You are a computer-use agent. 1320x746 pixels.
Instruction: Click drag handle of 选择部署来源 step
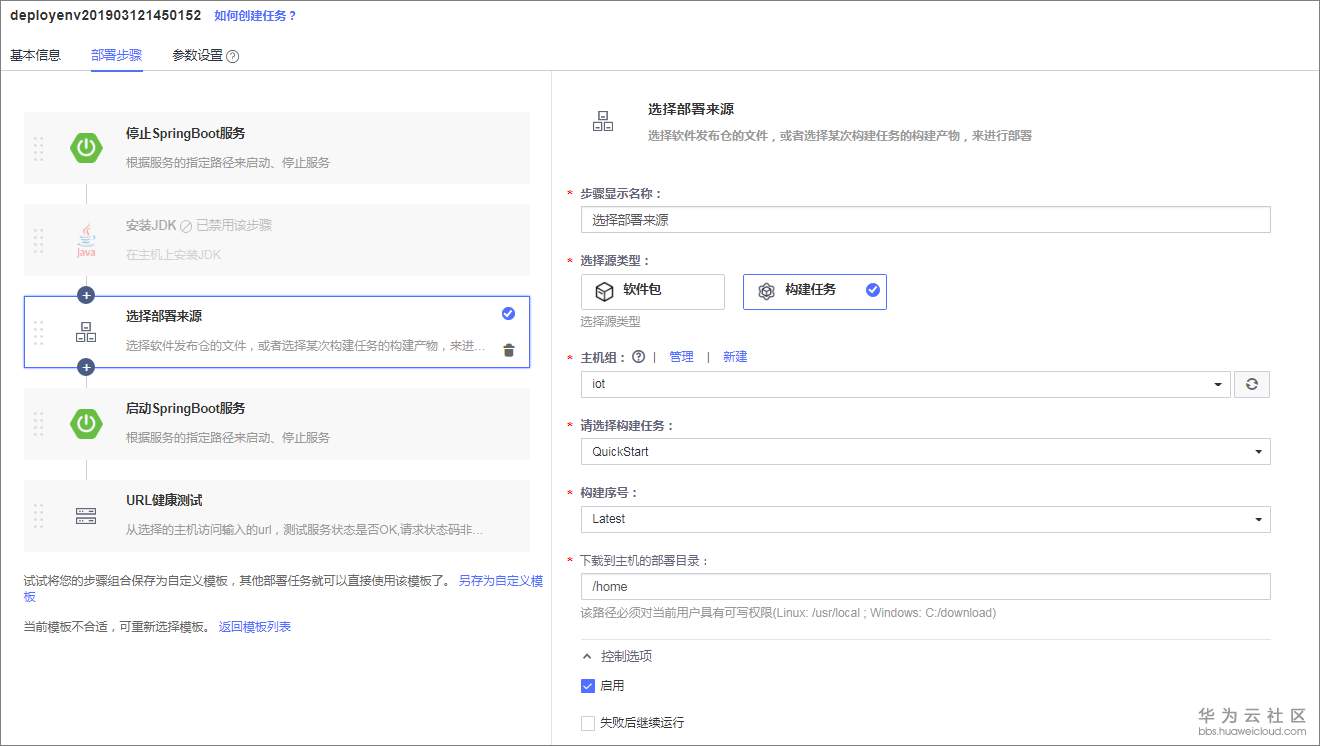(x=38, y=332)
